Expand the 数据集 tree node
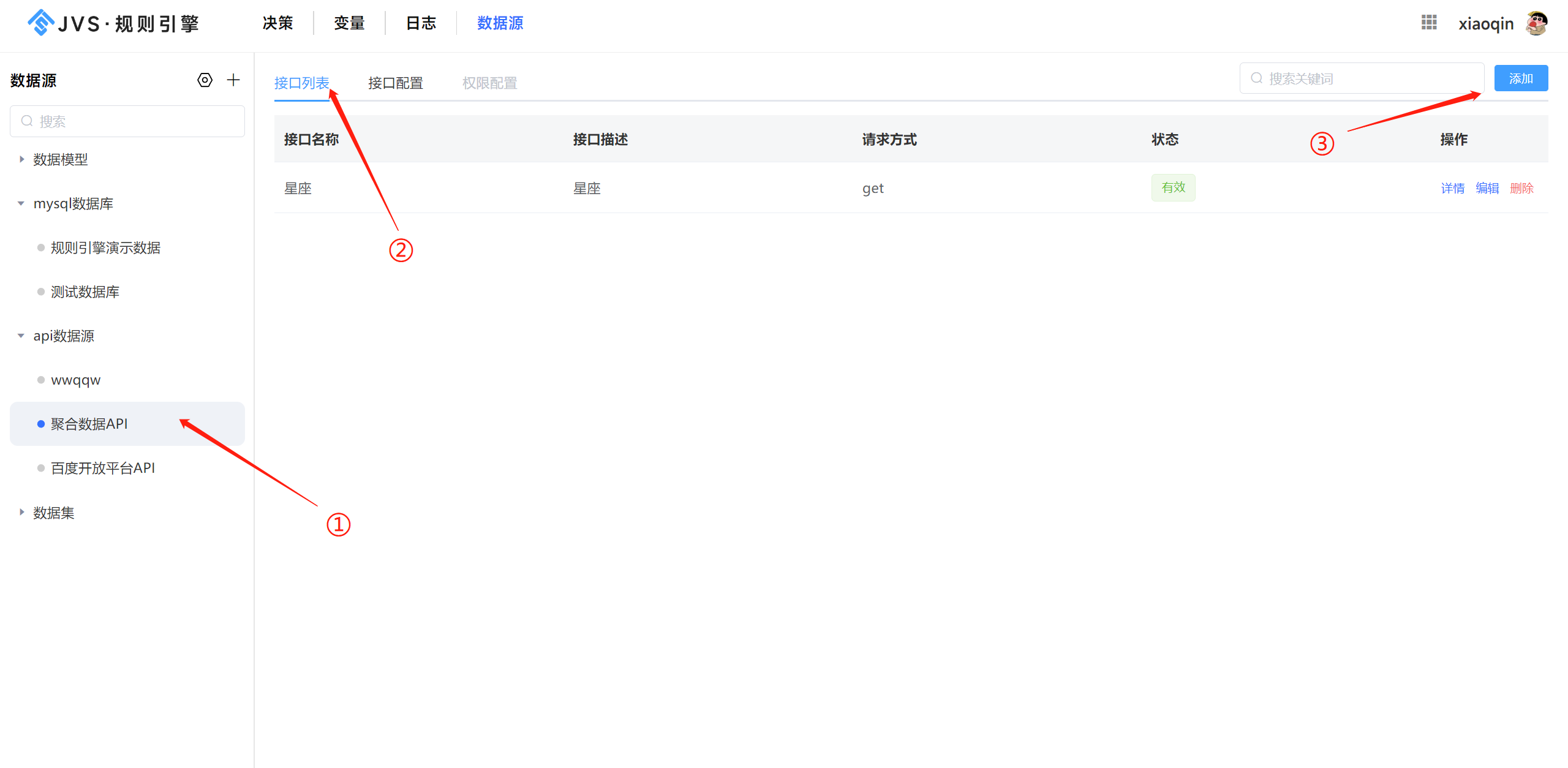This screenshot has width=1568, height=768. click(x=21, y=513)
